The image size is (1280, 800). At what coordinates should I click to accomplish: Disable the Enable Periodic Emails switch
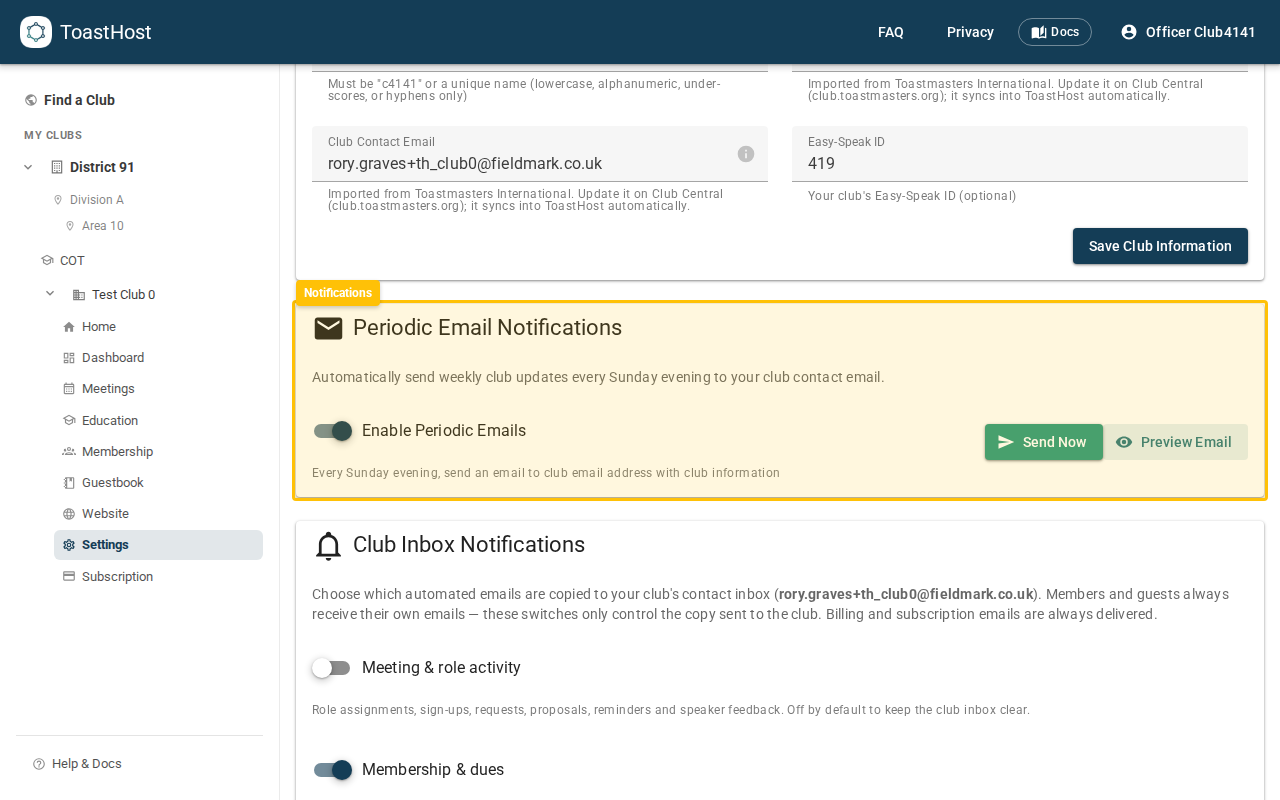333,431
